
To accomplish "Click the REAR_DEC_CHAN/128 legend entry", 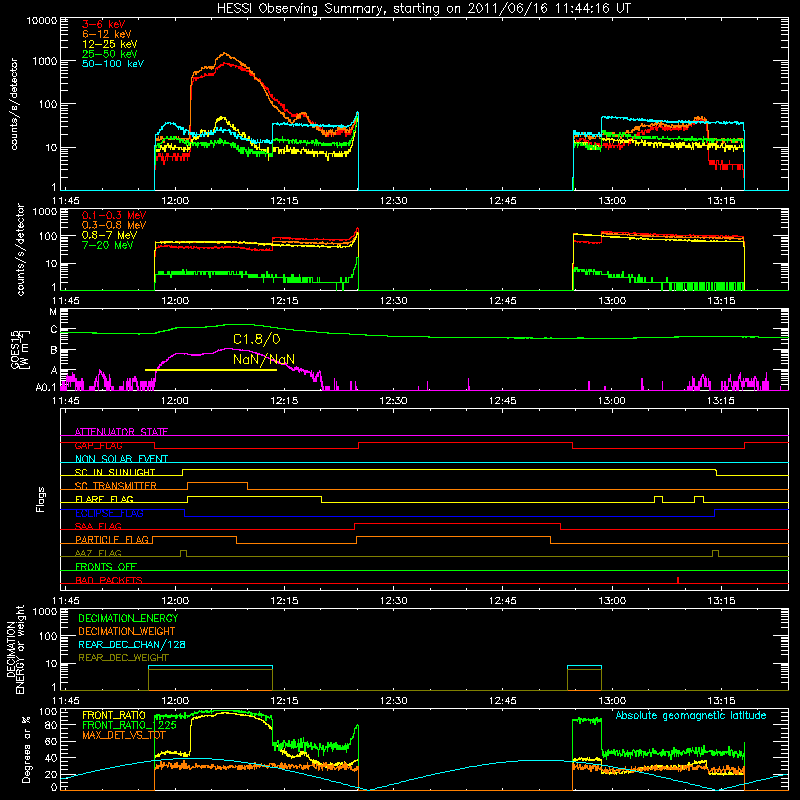I will [132, 644].
